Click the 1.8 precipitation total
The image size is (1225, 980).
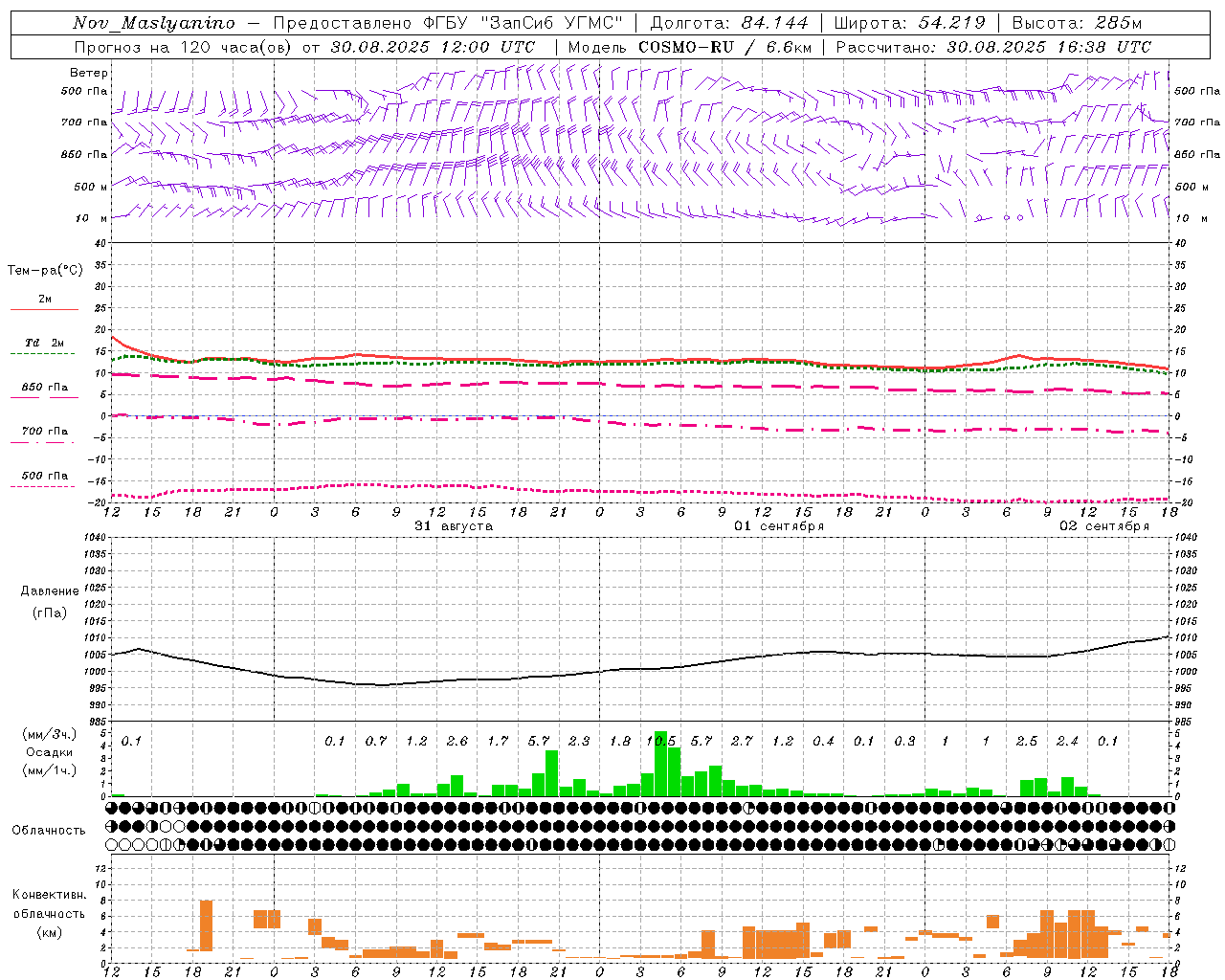tap(620, 742)
